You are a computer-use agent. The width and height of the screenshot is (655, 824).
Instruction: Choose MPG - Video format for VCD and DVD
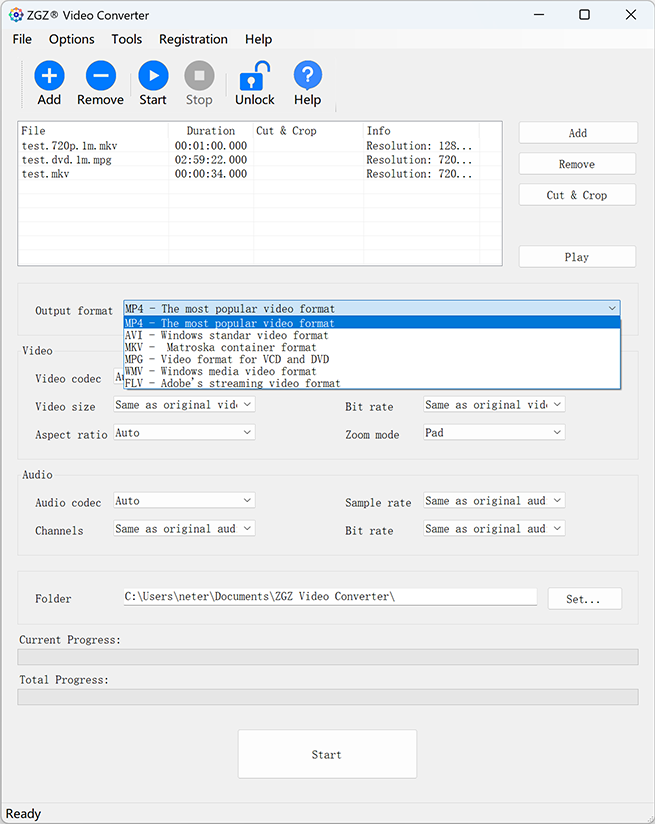click(x=372, y=359)
